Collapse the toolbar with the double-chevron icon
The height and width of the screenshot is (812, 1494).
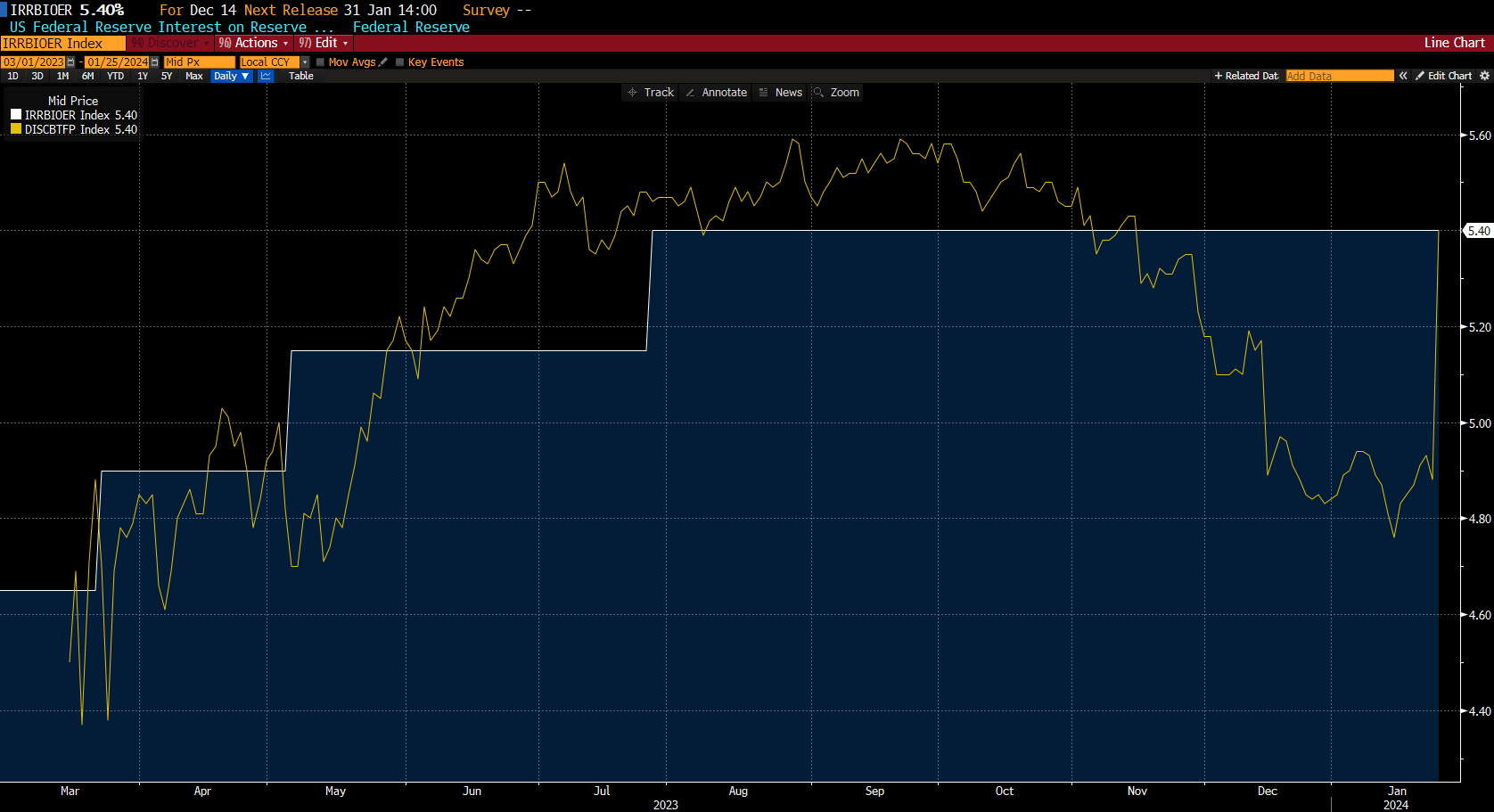[x=1402, y=76]
